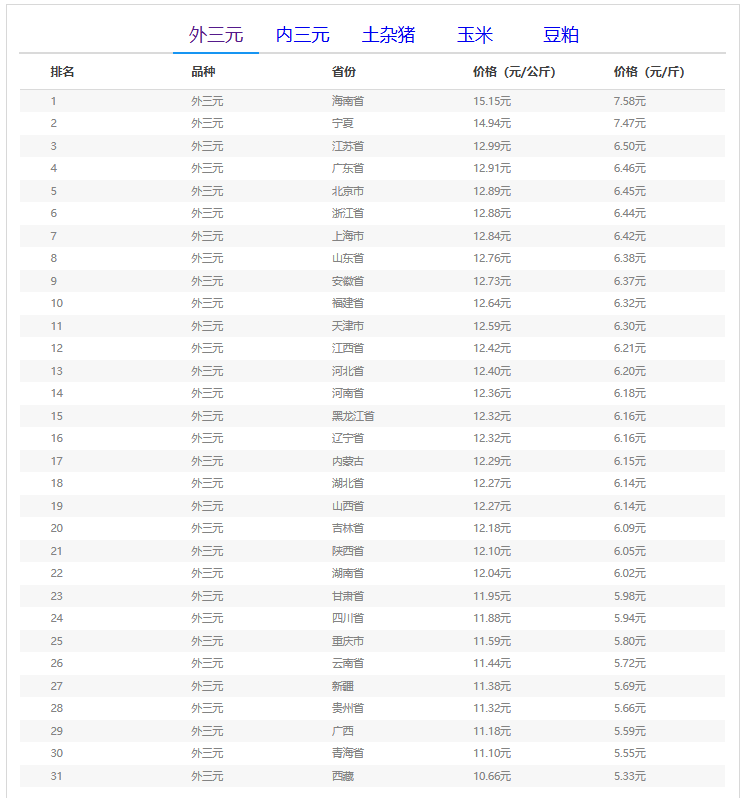The width and height of the screenshot is (750, 798).
Task: Open the 内三元 tab
Action: click(302, 35)
